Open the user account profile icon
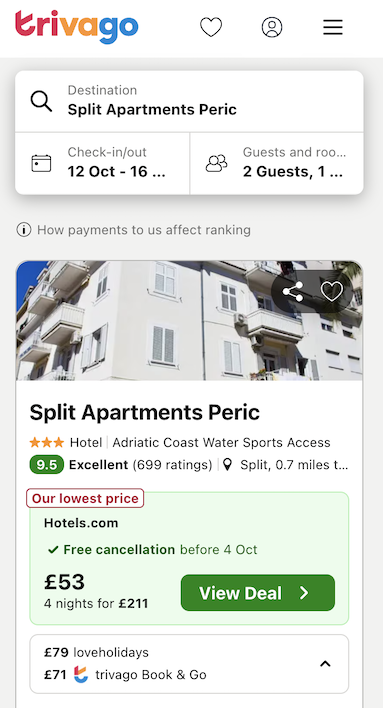The height and width of the screenshot is (708, 383). tap(272, 27)
